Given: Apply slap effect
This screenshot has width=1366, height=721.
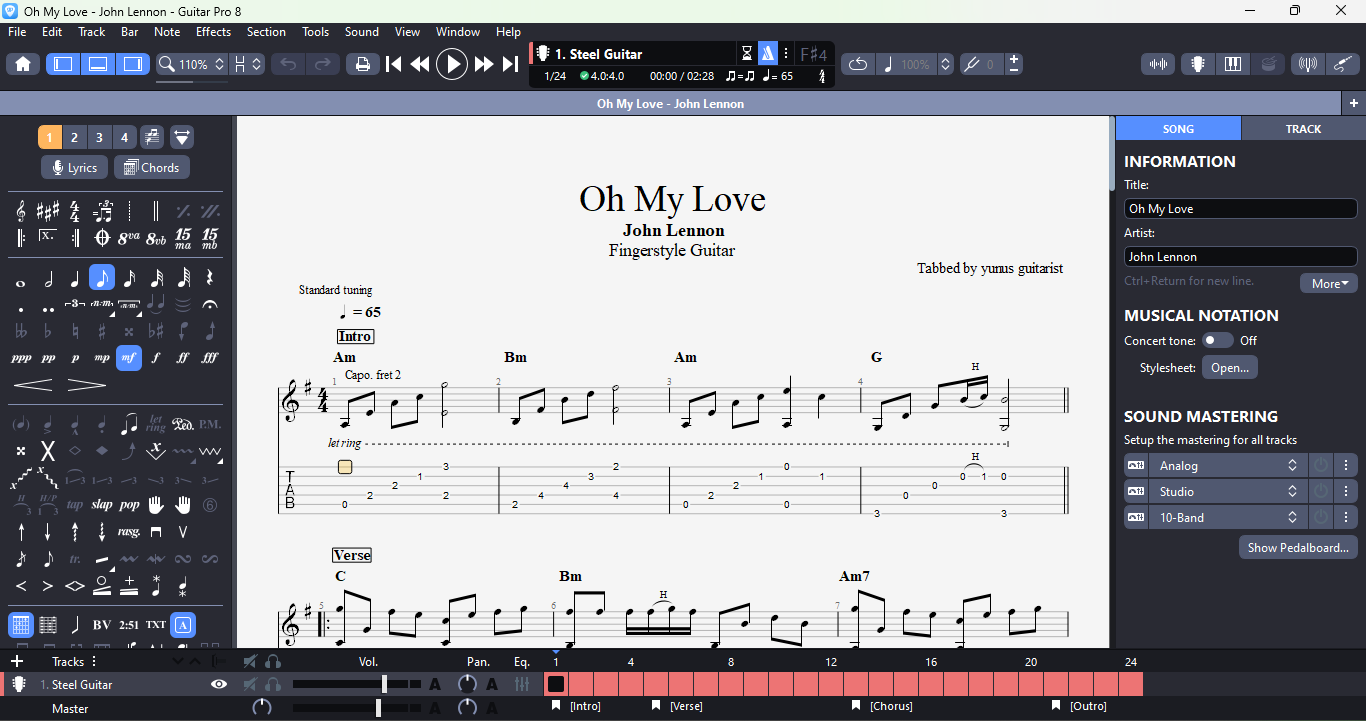Looking at the screenshot, I should click(x=102, y=505).
